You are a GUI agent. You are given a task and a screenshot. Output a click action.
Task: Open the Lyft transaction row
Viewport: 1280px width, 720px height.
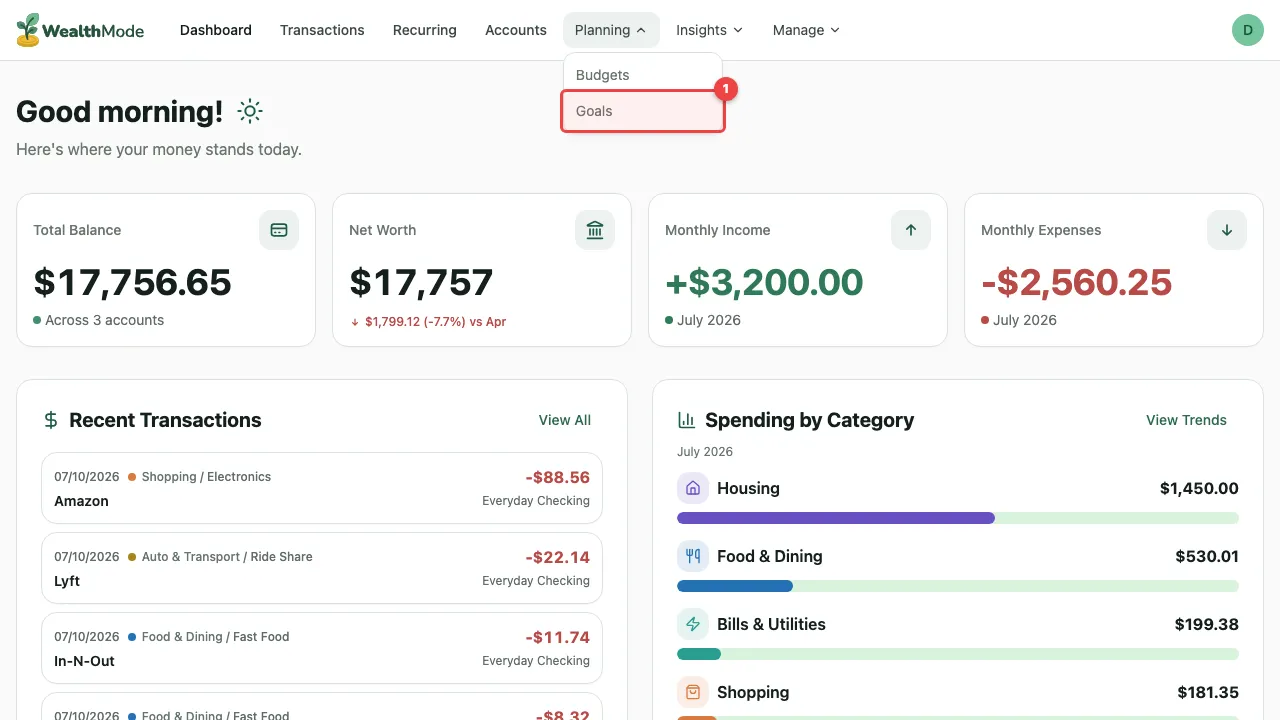(322, 568)
